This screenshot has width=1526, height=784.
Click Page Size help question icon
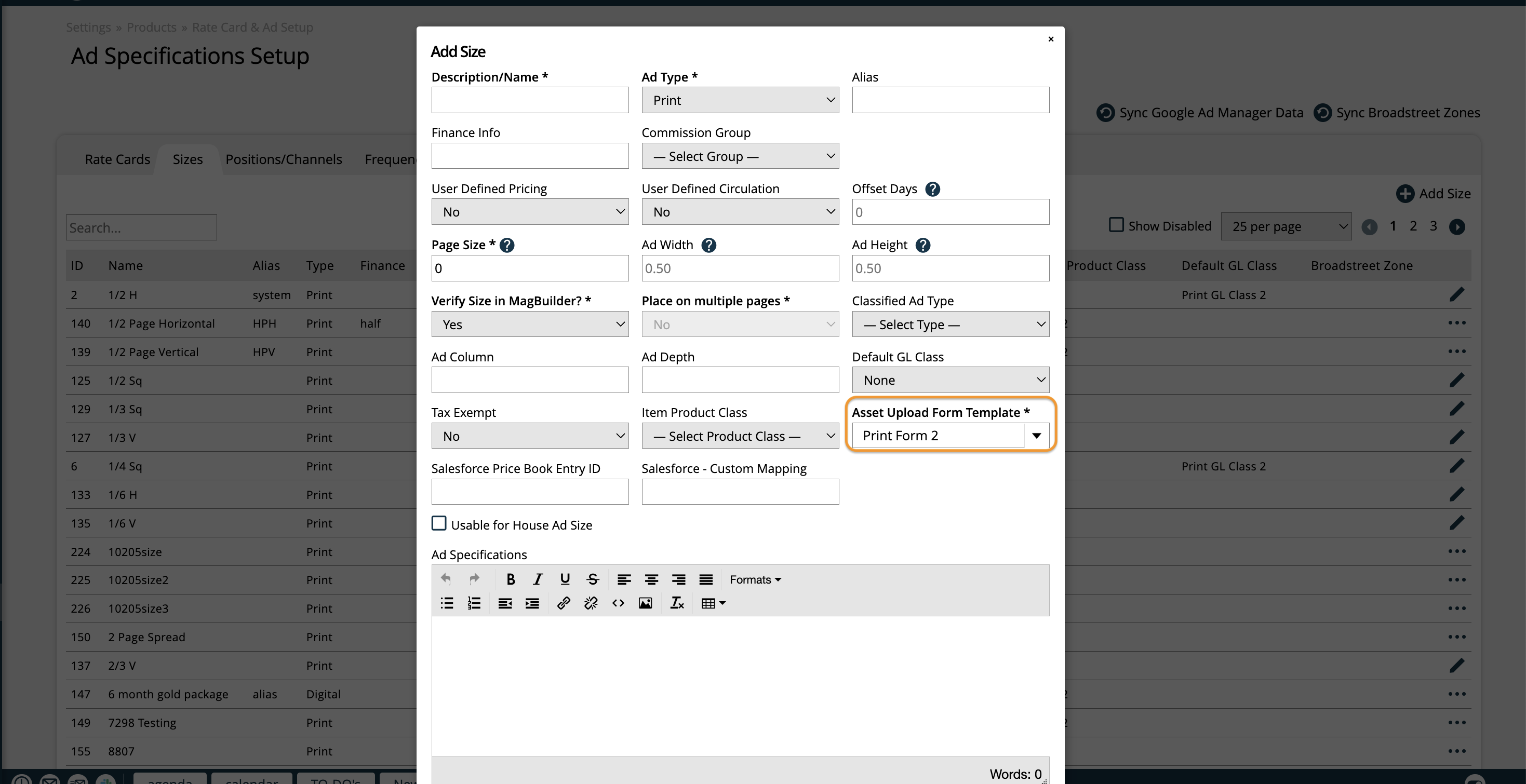coord(506,245)
